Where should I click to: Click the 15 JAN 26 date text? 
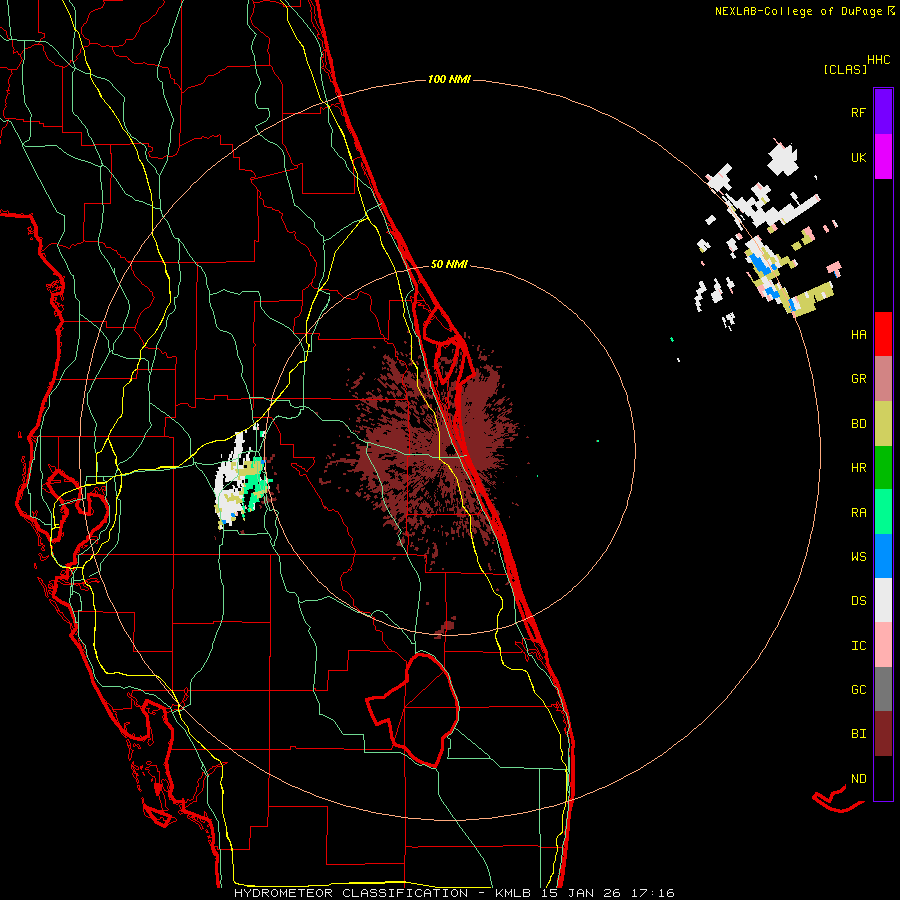[580, 893]
